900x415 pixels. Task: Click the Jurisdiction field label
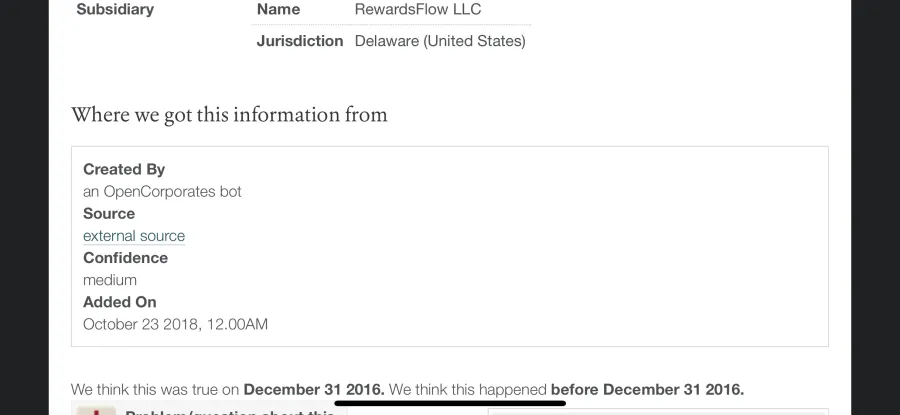point(300,41)
